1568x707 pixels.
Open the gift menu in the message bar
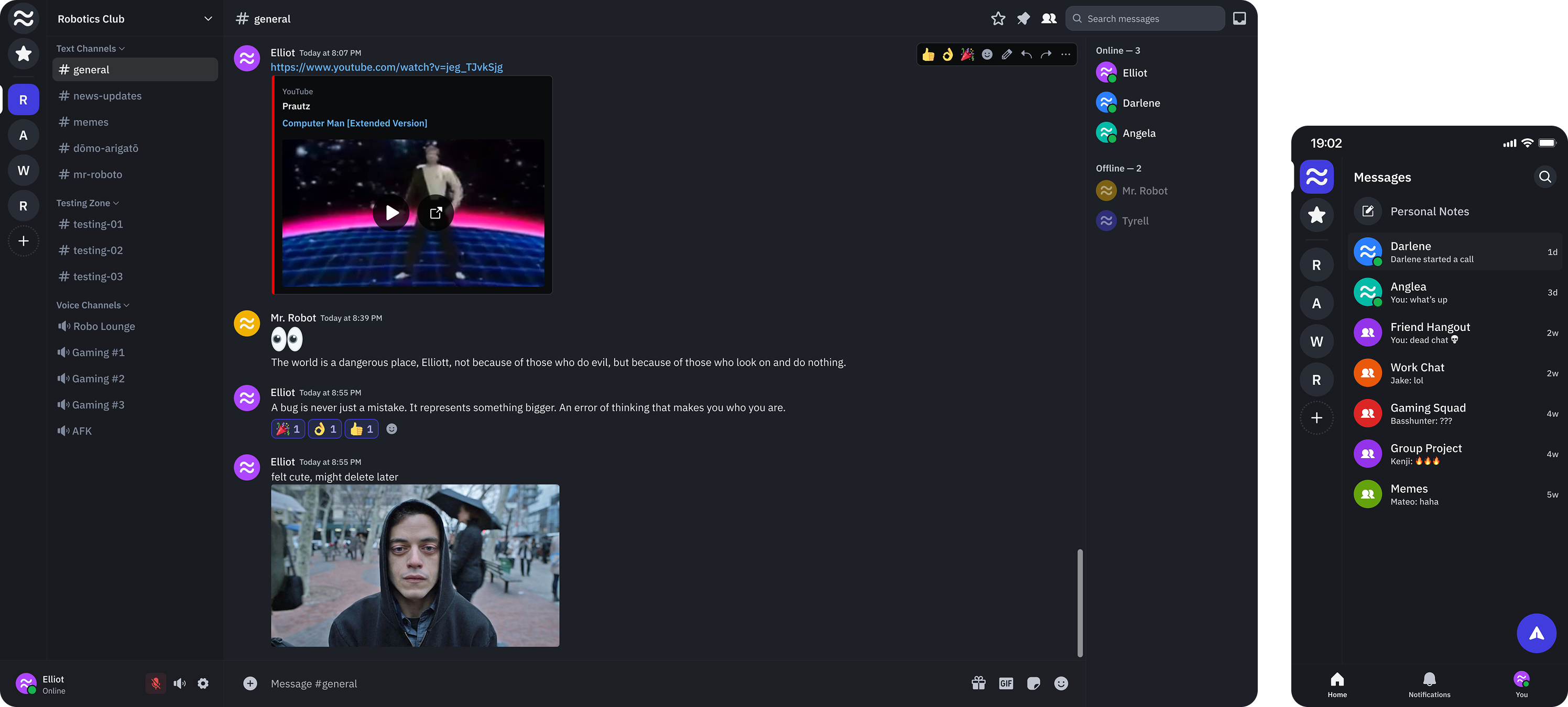(978, 683)
